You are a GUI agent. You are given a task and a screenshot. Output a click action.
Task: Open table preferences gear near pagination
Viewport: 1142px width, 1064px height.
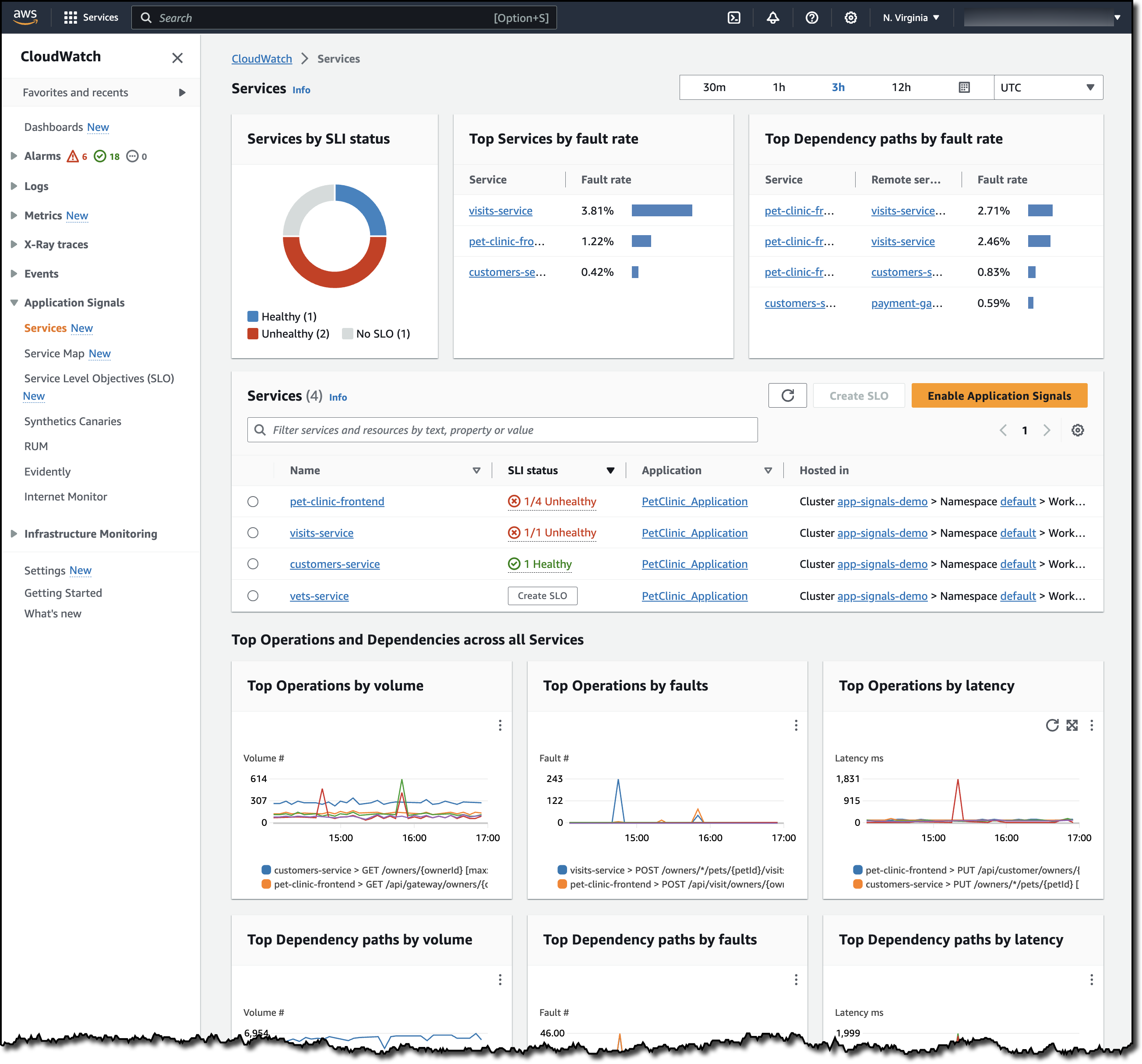(x=1078, y=430)
